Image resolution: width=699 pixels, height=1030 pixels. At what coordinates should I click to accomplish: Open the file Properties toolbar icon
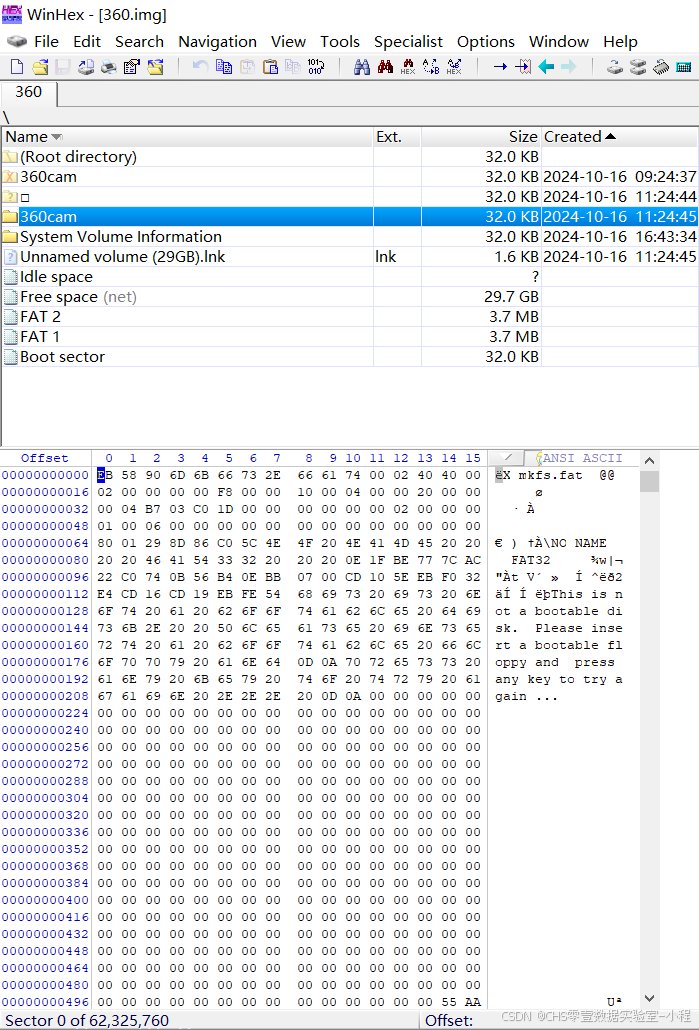pyautogui.click(x=132, y=66)
